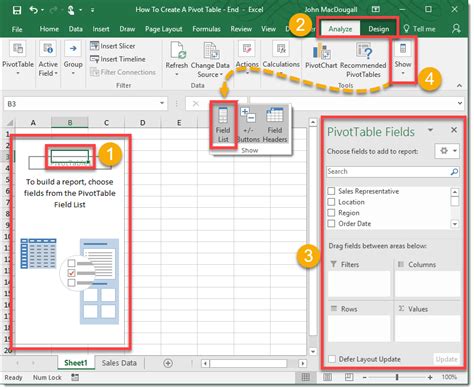Open the Undo history dropdown arrow

pos(42,10)
